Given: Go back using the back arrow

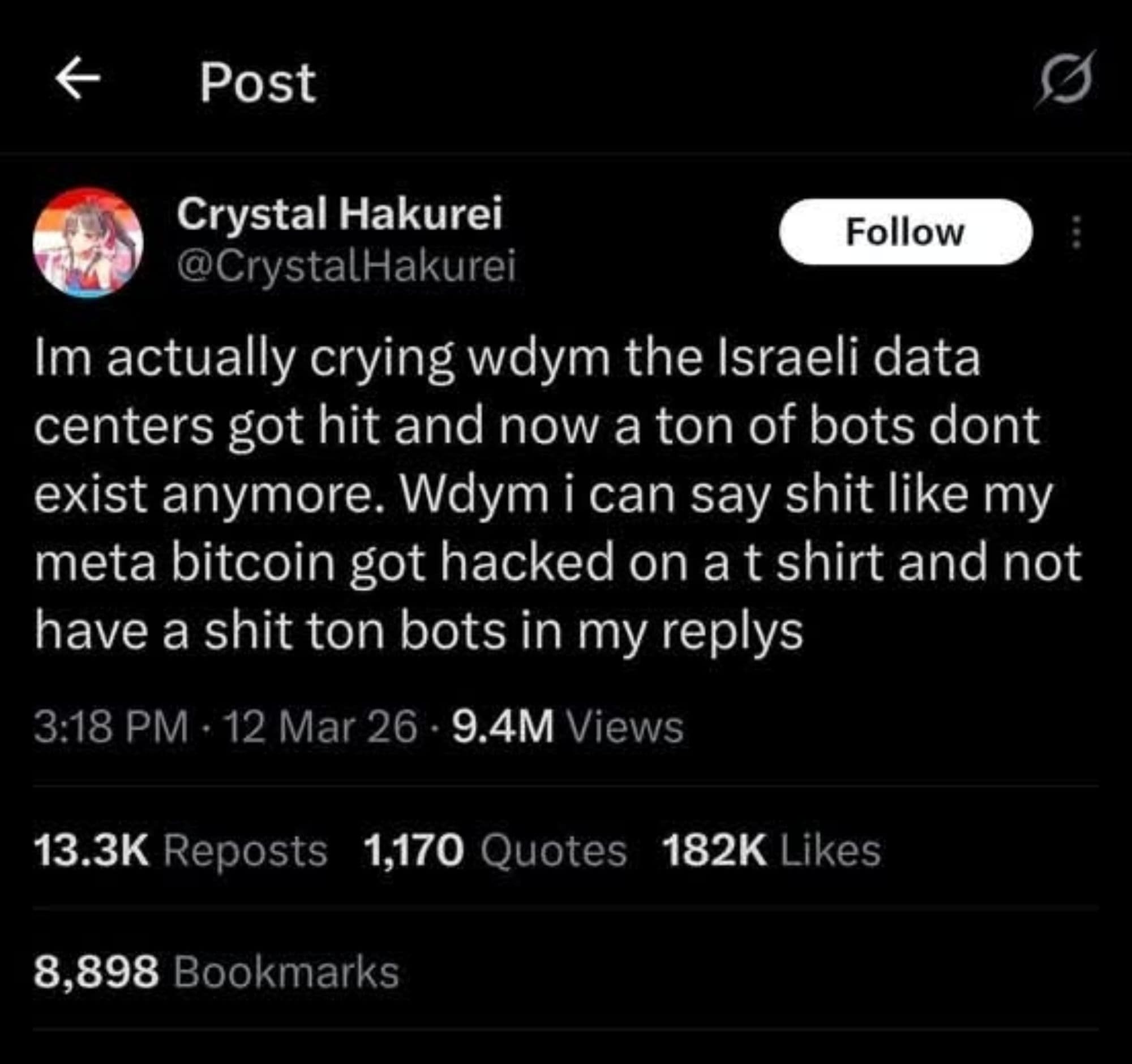Looking at the screenshot, I should coord(78,81).
